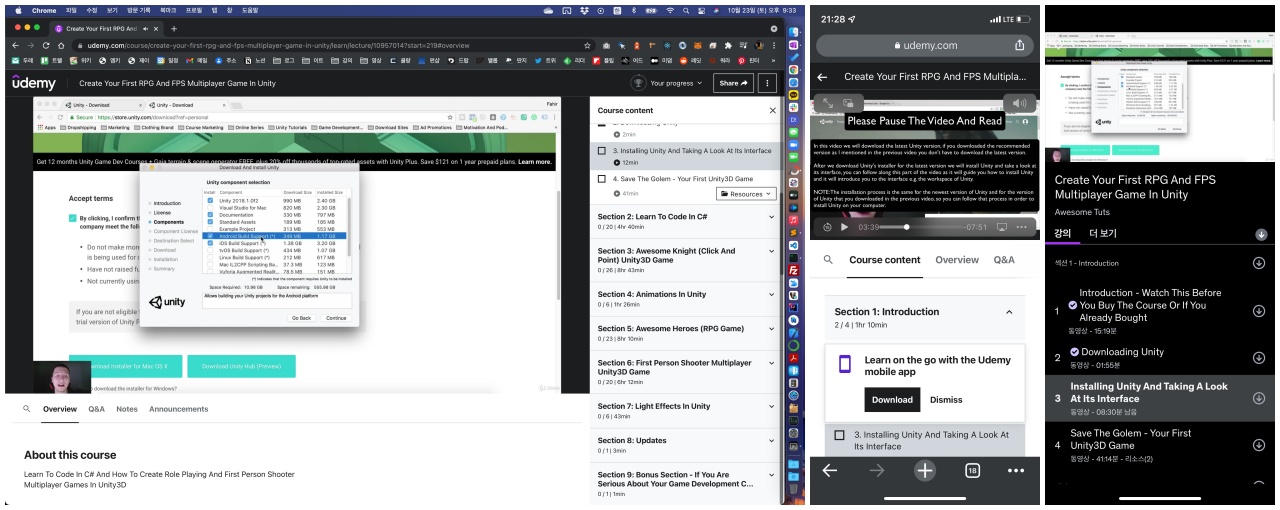Click Go Back in the Unity installer video
Screen dimensions: 1280x510
[301, 317]
